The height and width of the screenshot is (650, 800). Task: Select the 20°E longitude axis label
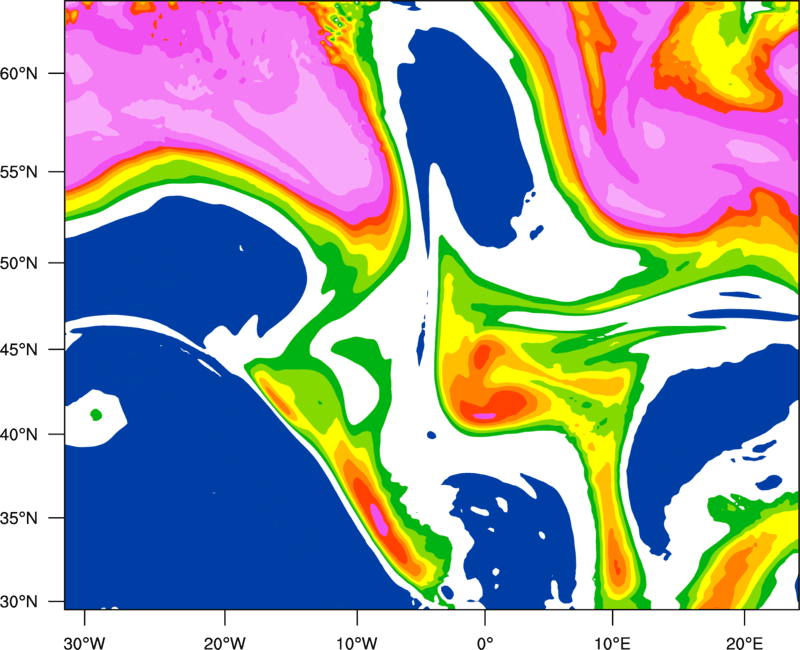(x=744, y=643)
